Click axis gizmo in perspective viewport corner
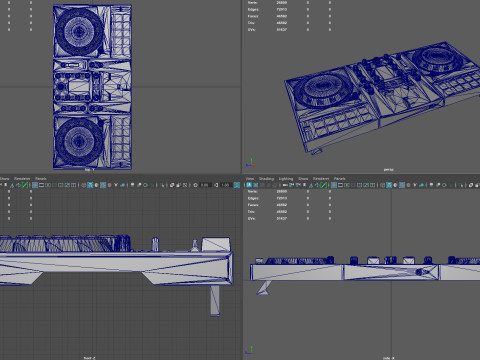 coord(250,163)
